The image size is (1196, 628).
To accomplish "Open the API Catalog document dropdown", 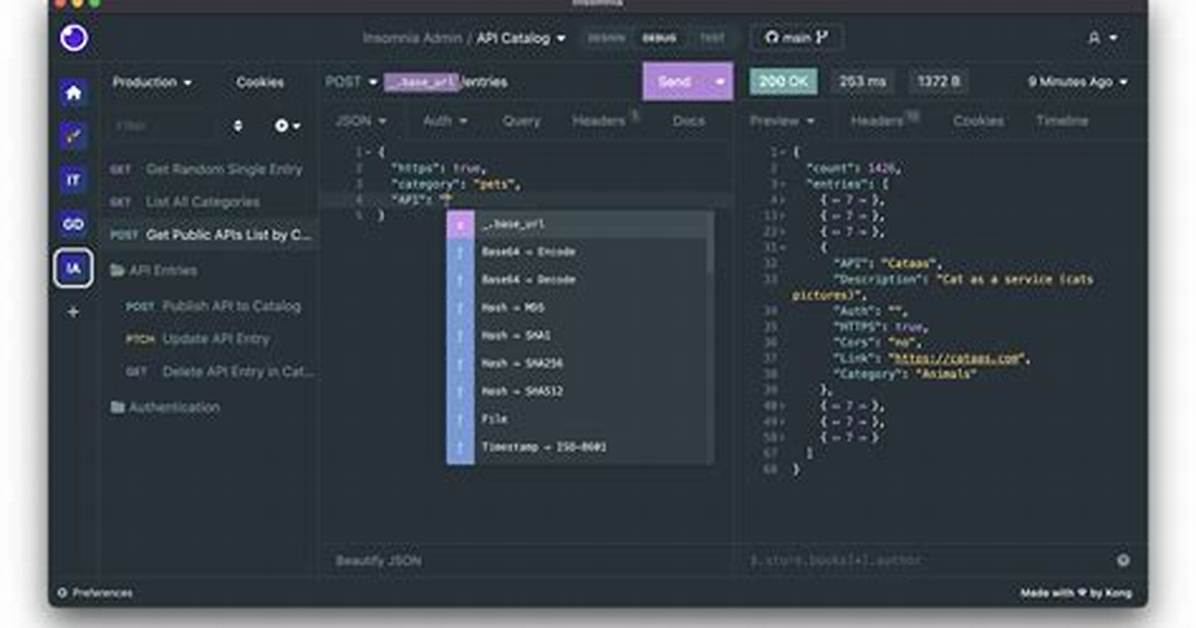I will (x=522, y=37).
